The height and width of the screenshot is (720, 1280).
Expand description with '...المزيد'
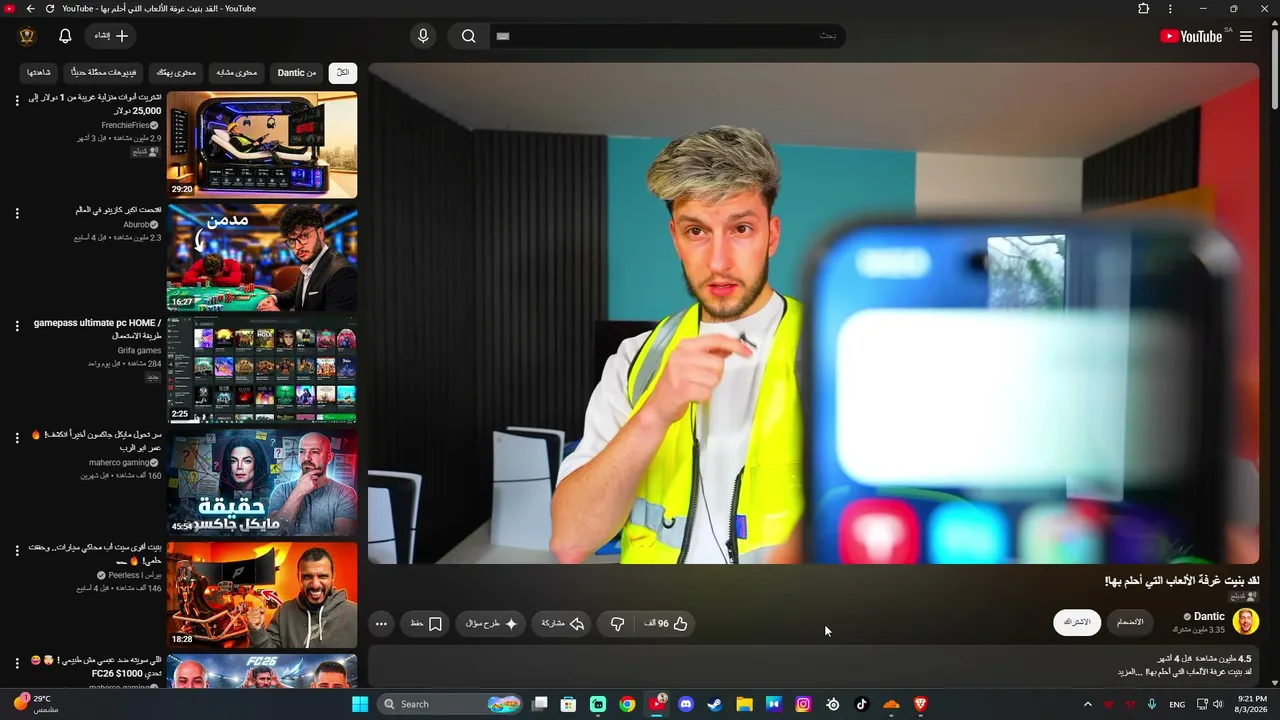[1131, 672]
